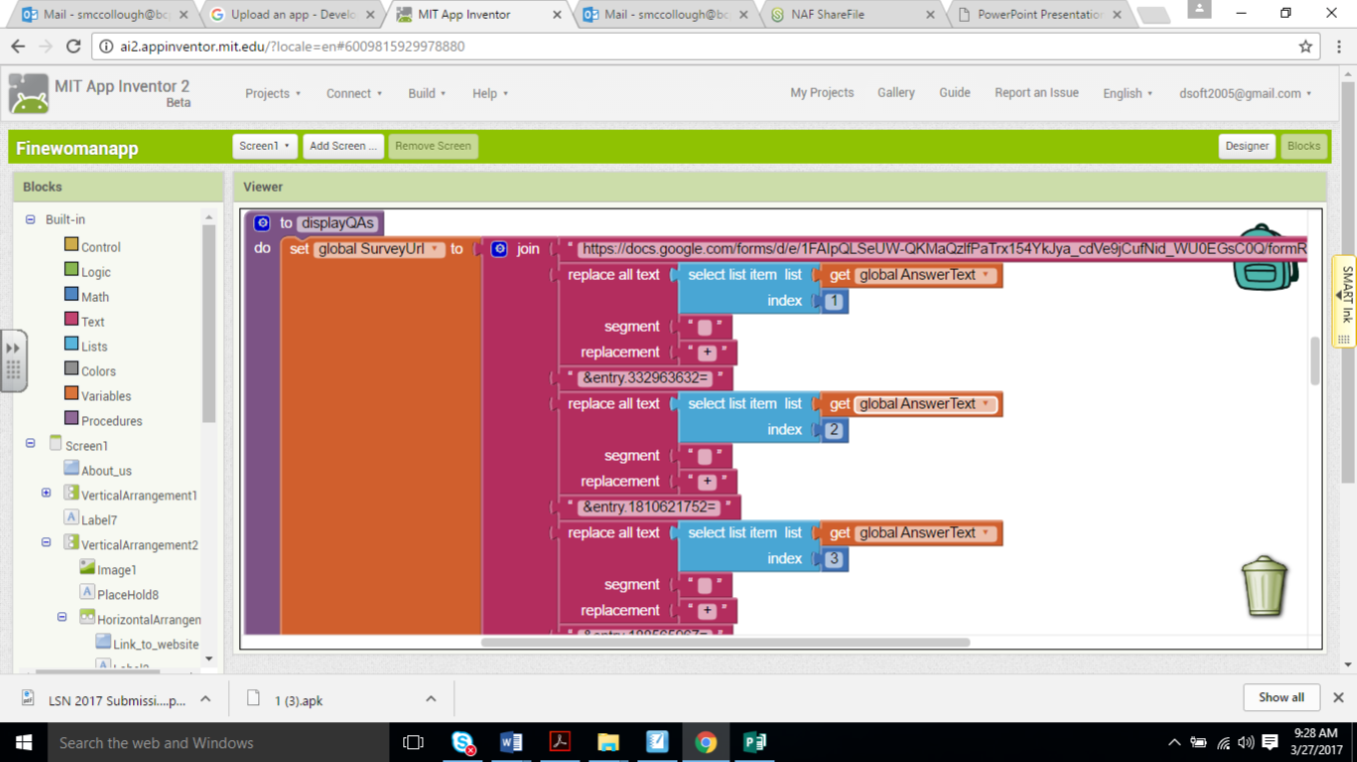Click the Remove Screen button
Screen dimensions: 1357x762
pos(433,146)
